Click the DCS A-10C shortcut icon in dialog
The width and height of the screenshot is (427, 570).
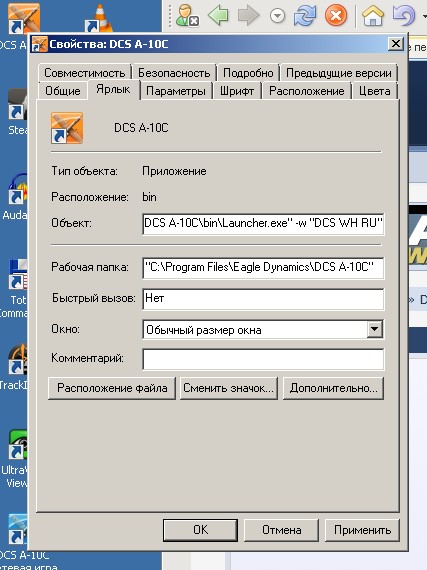pos(67,128)
